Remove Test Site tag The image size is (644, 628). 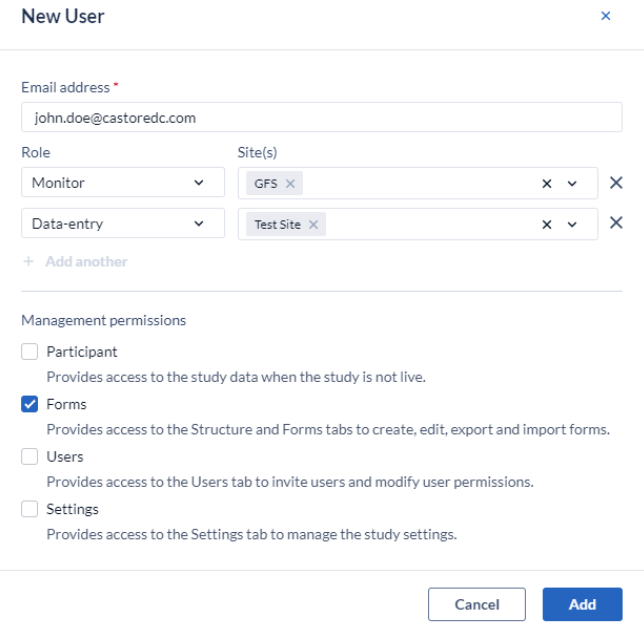[313, 224]
